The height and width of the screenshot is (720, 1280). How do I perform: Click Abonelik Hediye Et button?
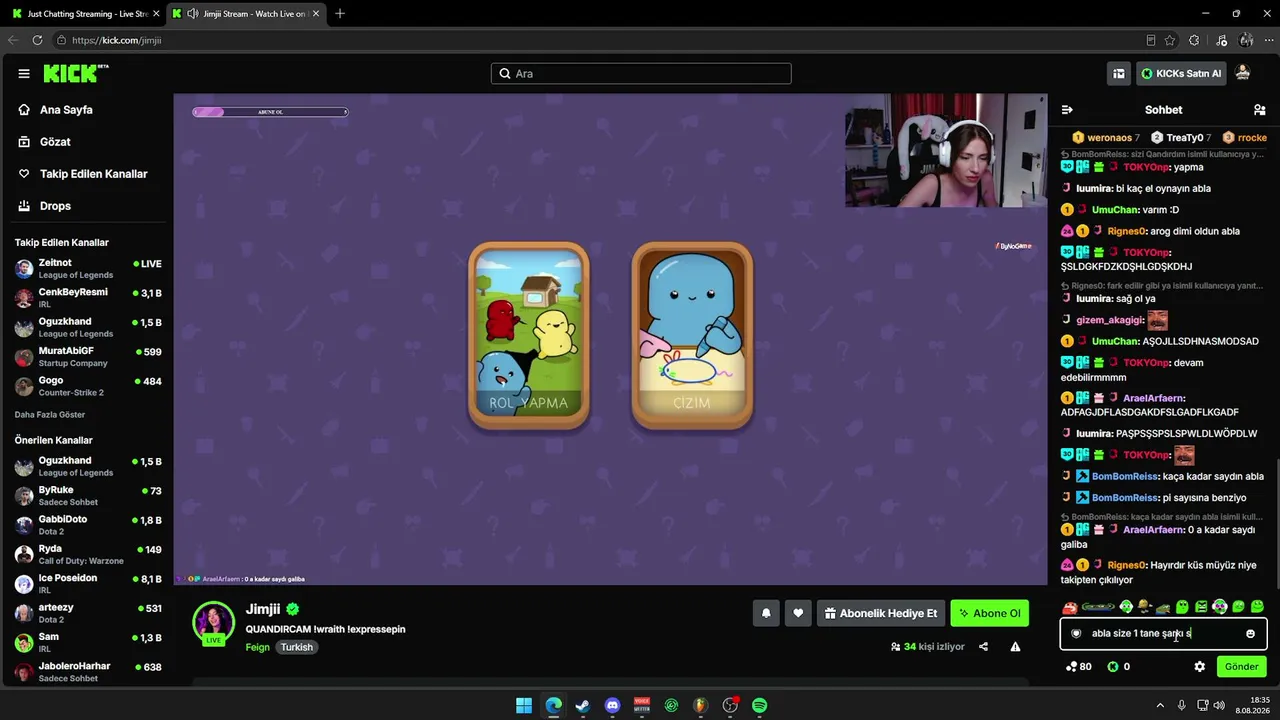(881, 613)
